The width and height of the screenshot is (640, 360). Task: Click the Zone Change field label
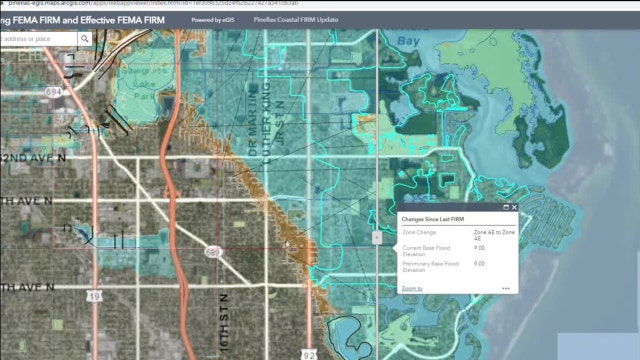419,232
